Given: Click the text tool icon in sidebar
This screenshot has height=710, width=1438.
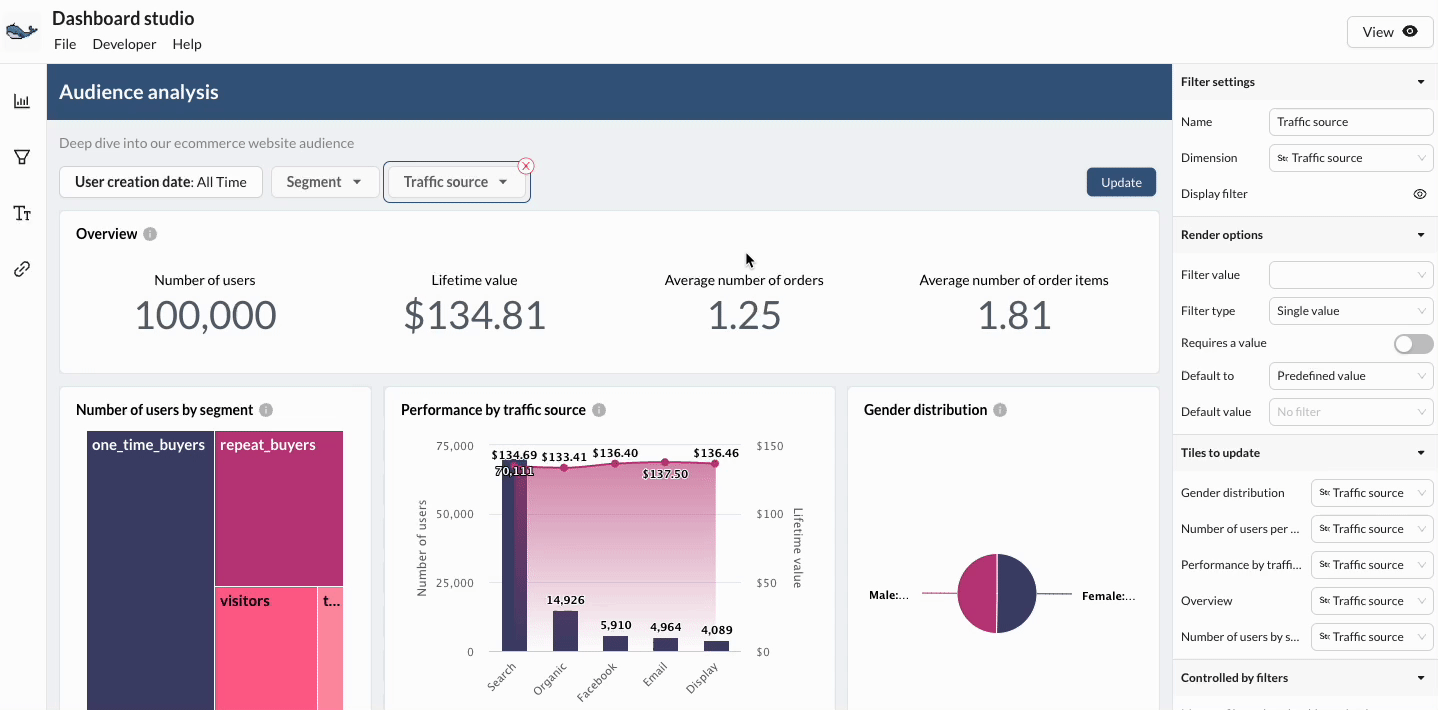Looking at the screenshot, I should click(21, 213).
